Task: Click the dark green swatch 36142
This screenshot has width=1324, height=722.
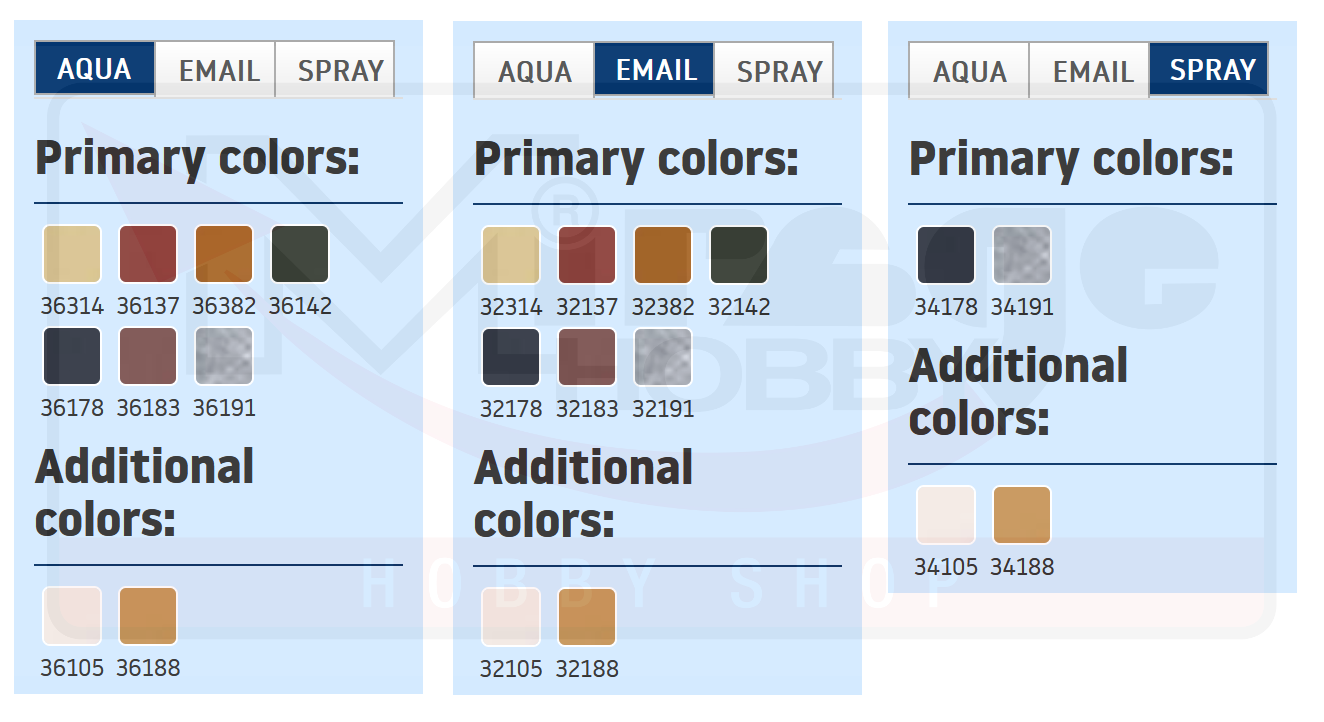Action: coord(300,254)
